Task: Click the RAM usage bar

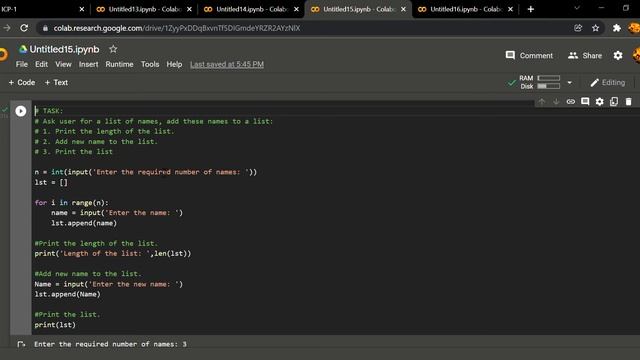Action: point(549,78)
